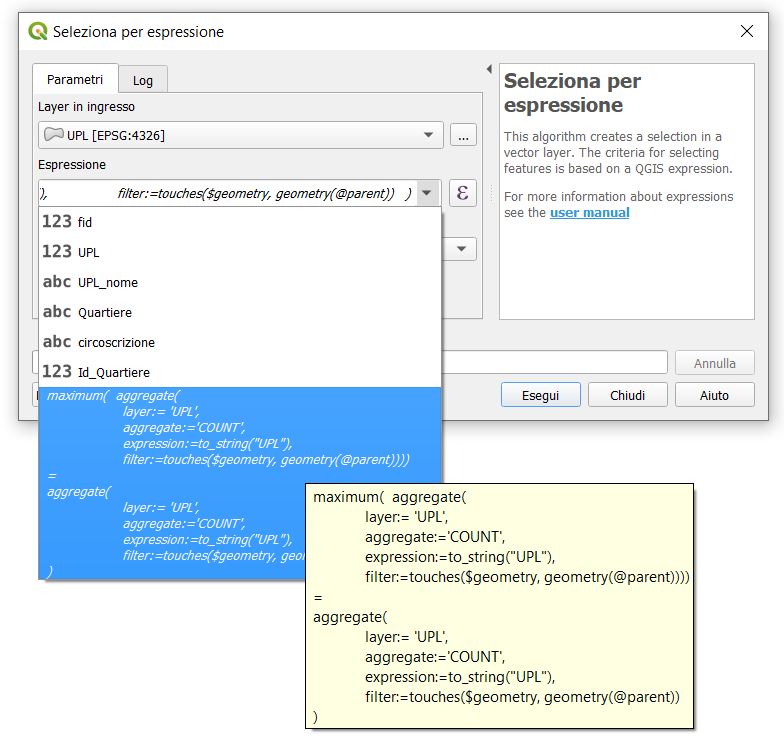The width and height of the screenshot is (784, 742).
Task: Click the browse layer ellipsis button
Action: [463, 135]
